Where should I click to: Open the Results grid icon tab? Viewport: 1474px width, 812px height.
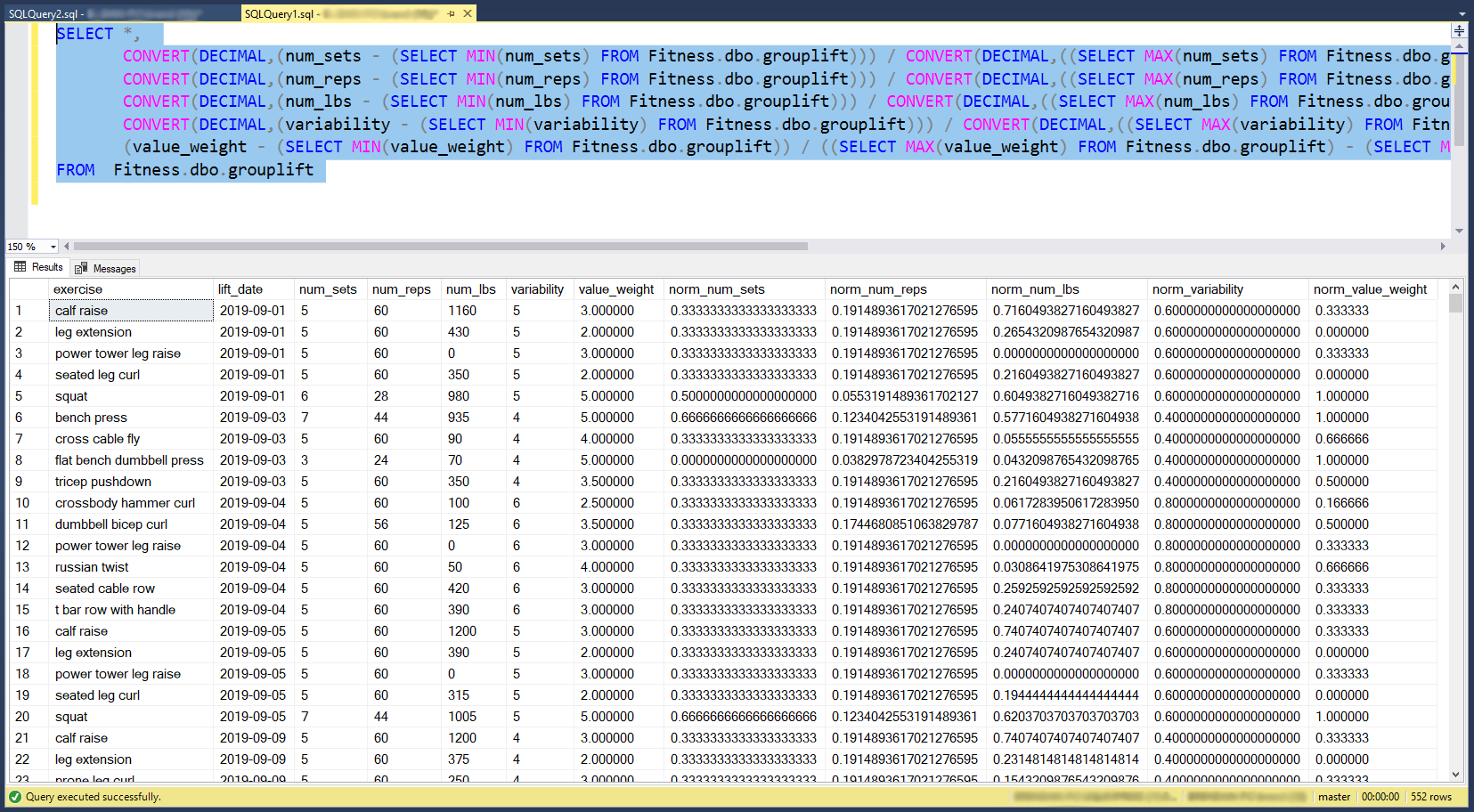coord(20,267)
